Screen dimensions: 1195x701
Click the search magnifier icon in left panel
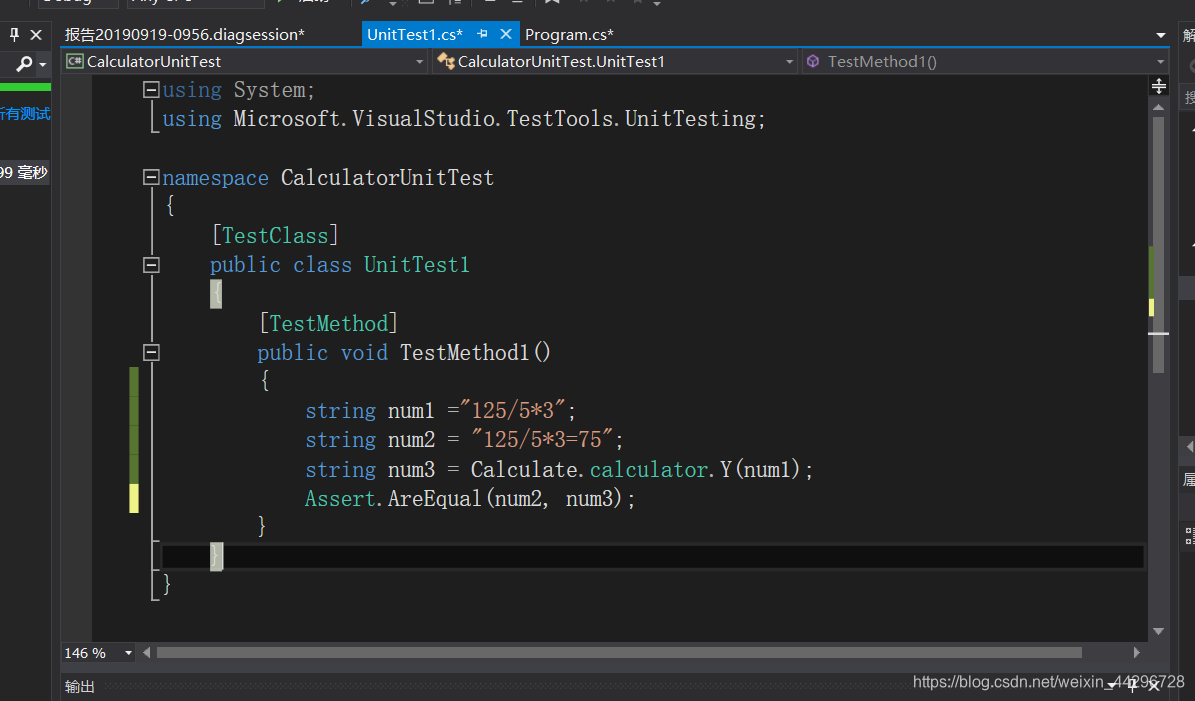[x=24, y=64]
